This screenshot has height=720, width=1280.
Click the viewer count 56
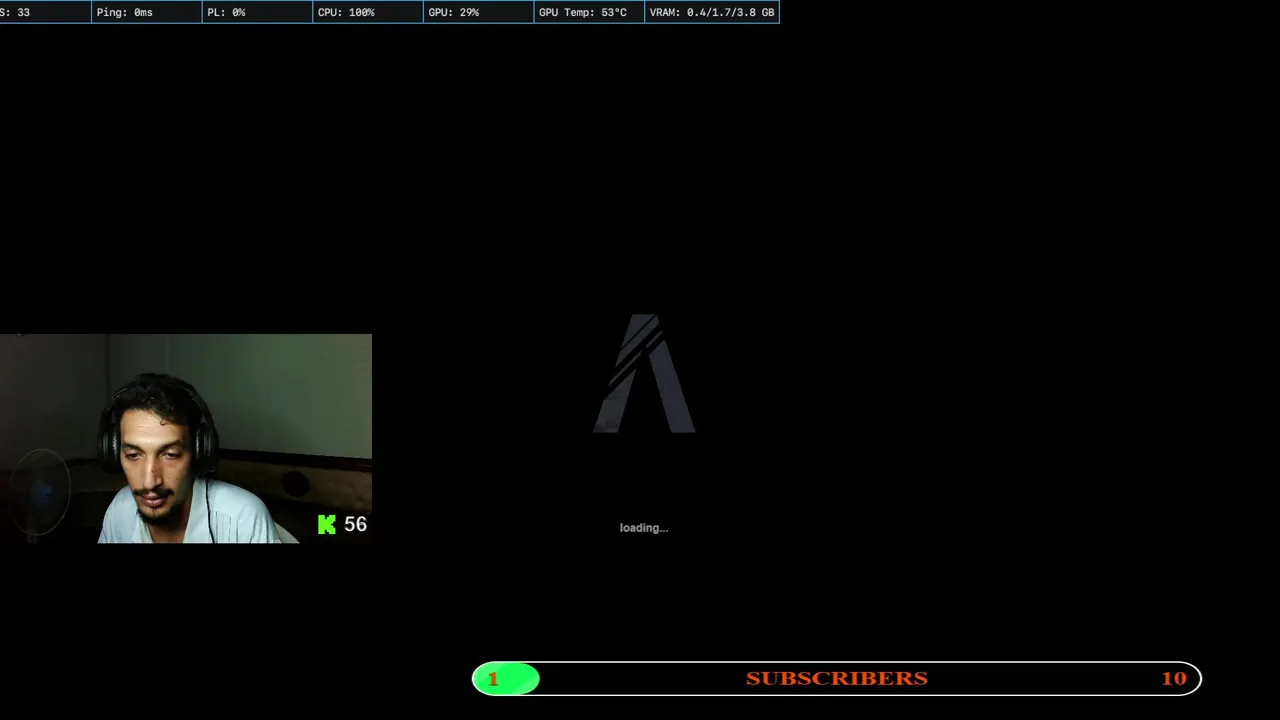tap(355, 524)
